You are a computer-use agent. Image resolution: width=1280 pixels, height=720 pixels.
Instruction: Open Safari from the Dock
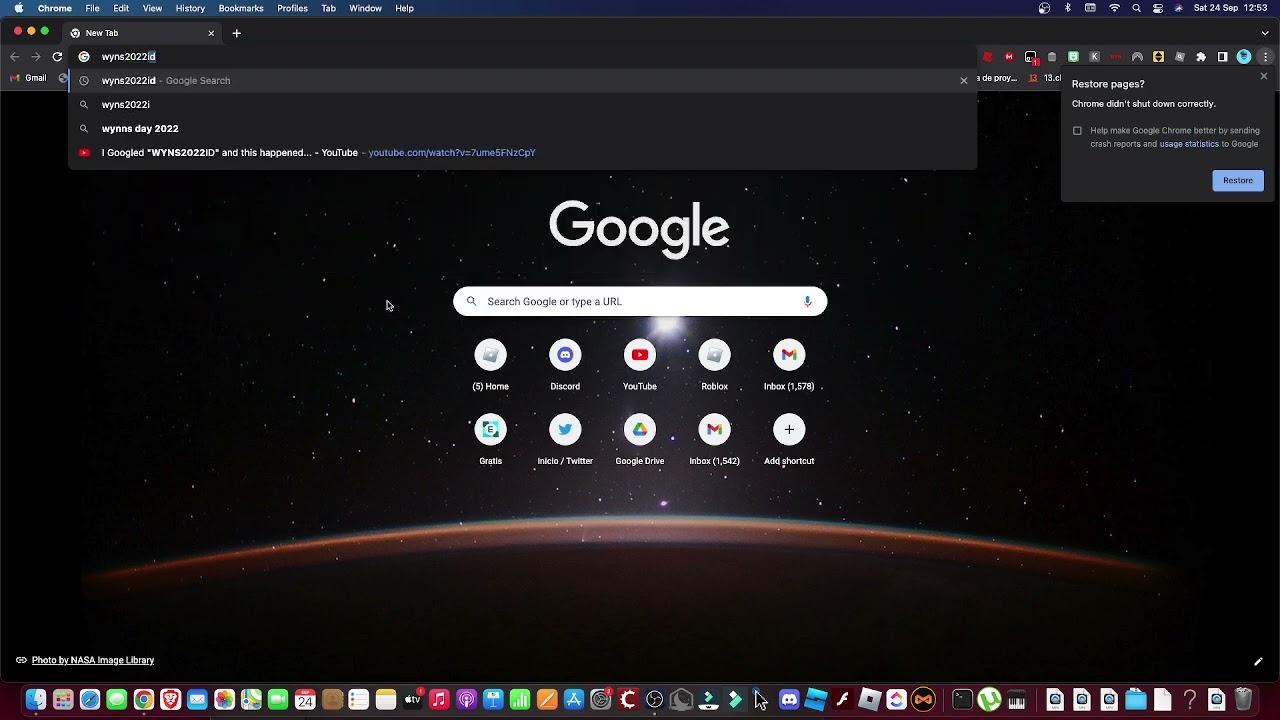pos(90,700)
